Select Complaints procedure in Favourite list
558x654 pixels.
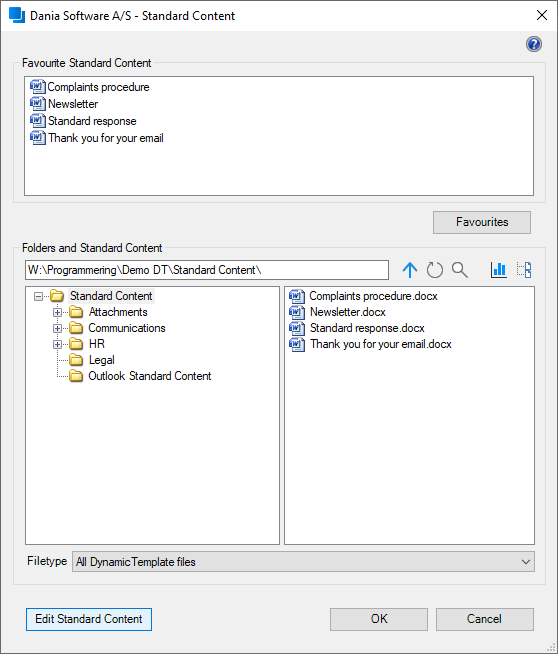pyautogui.click(x=98, y=87)
